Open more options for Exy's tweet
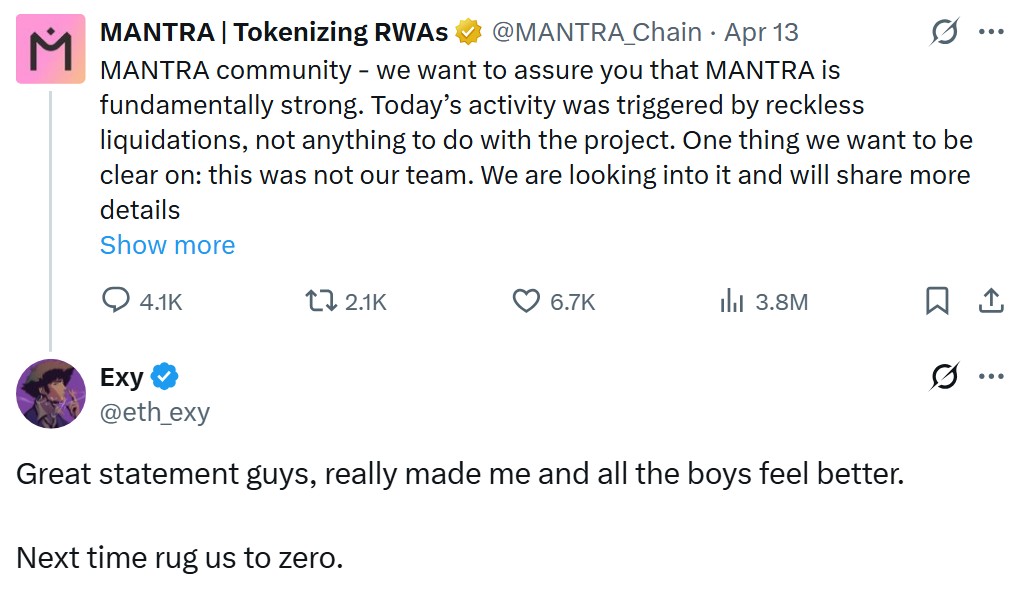 click(991, 377)
